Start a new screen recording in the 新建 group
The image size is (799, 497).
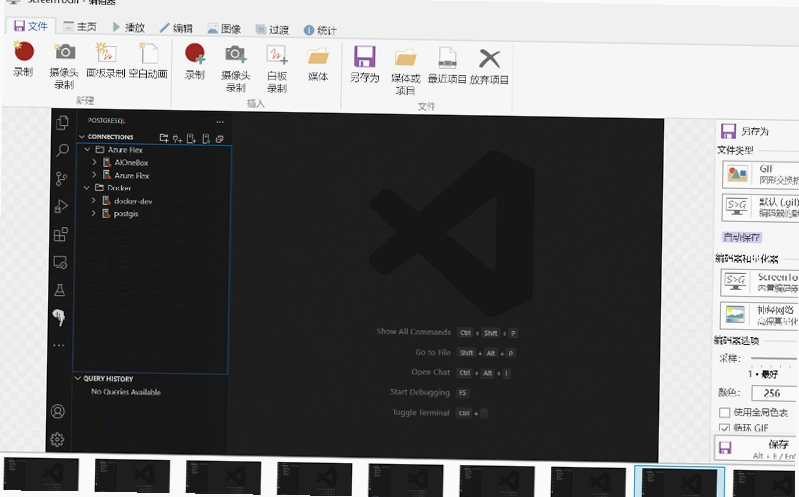coord(23,59)
